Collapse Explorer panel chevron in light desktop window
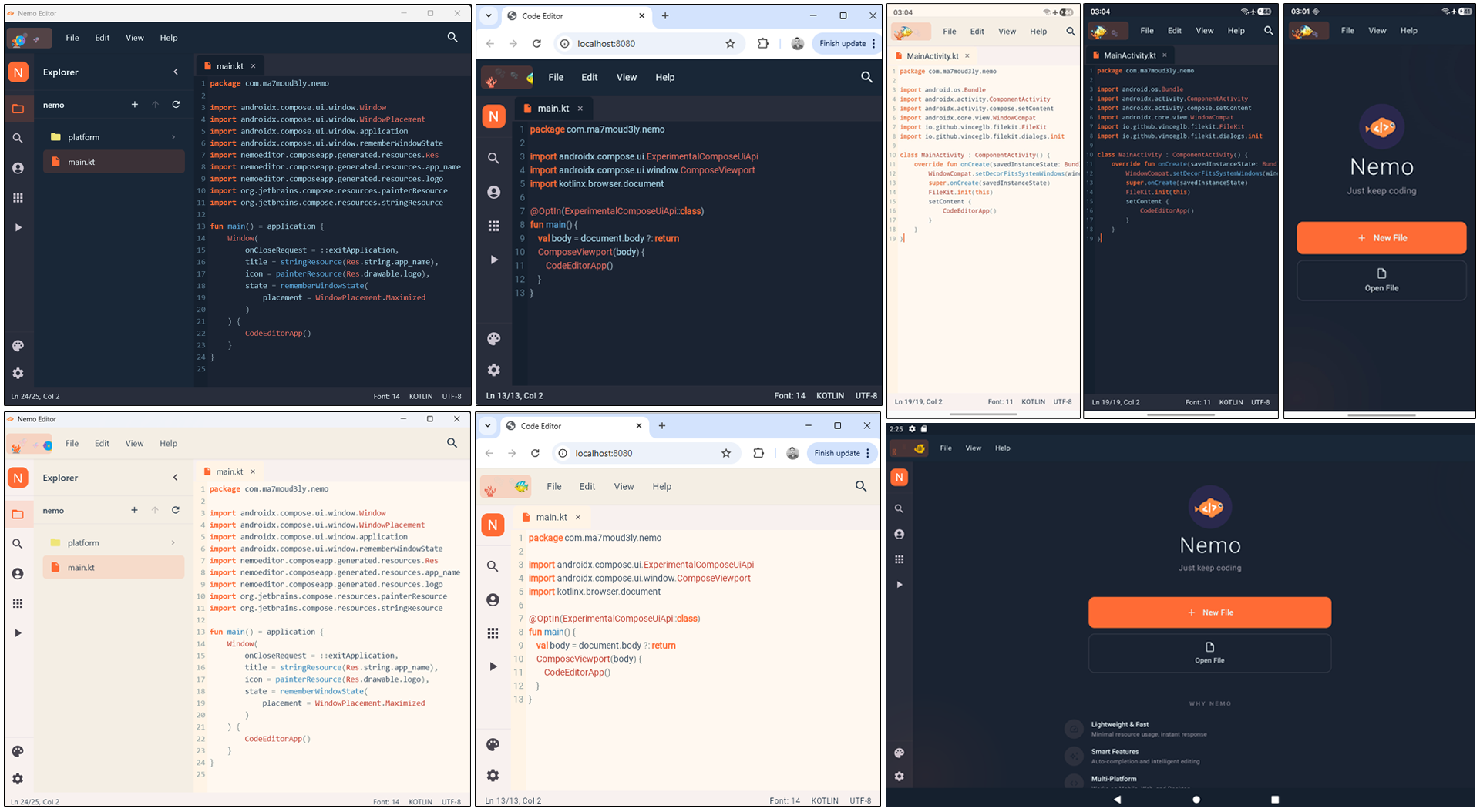Image resolution: width=1480 pixels, height=812 pixels. pyautogui.click(x=176, y=478)
